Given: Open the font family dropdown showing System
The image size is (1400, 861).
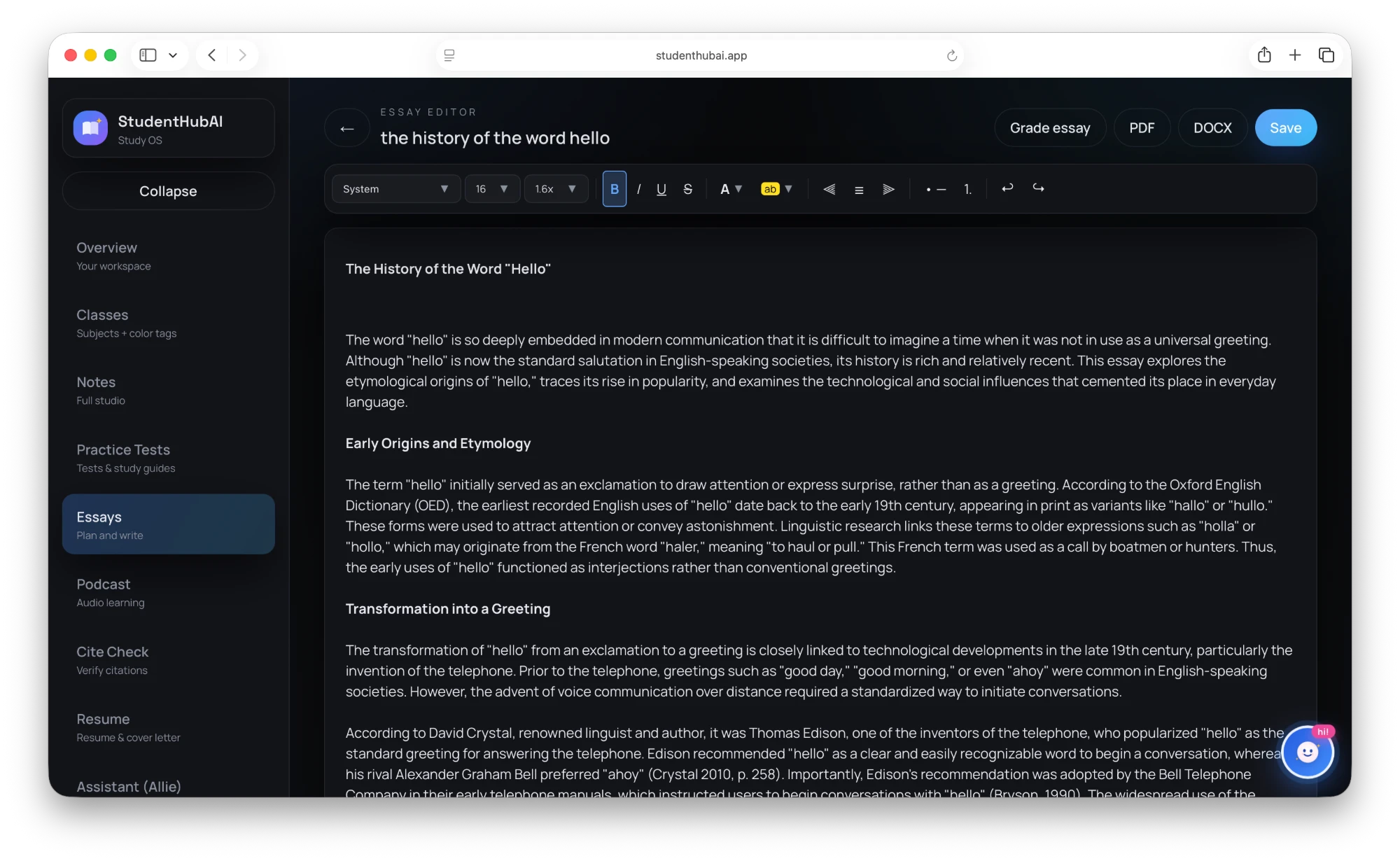Looking at the screenshot, I should (x=395, y=189).
